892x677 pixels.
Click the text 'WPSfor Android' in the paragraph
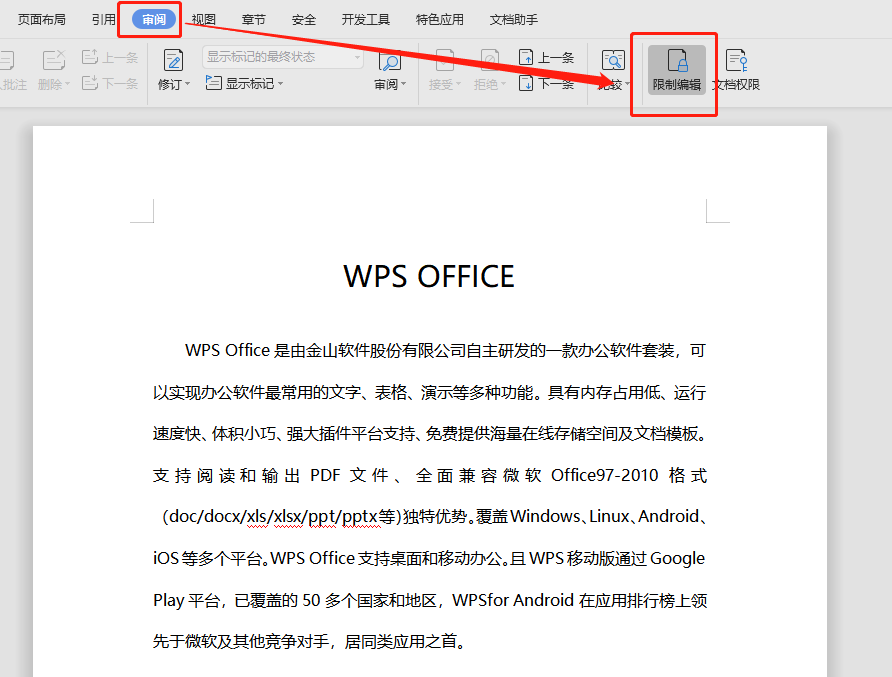[x=513, y=600]
